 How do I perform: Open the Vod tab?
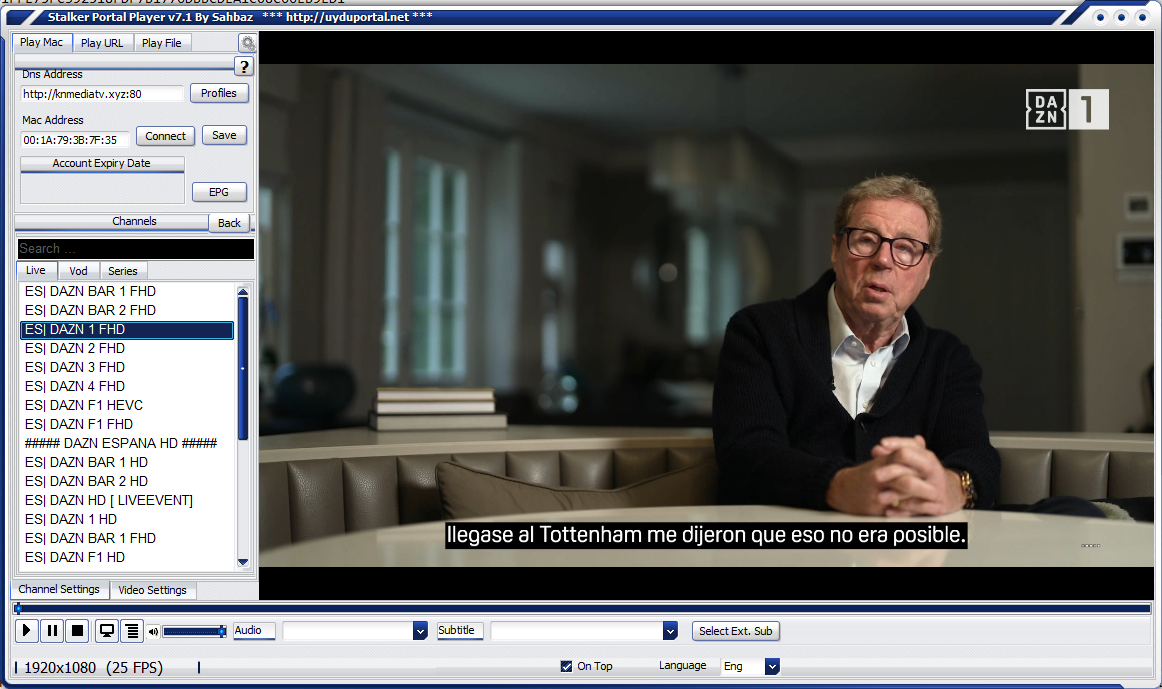[78, 271]
